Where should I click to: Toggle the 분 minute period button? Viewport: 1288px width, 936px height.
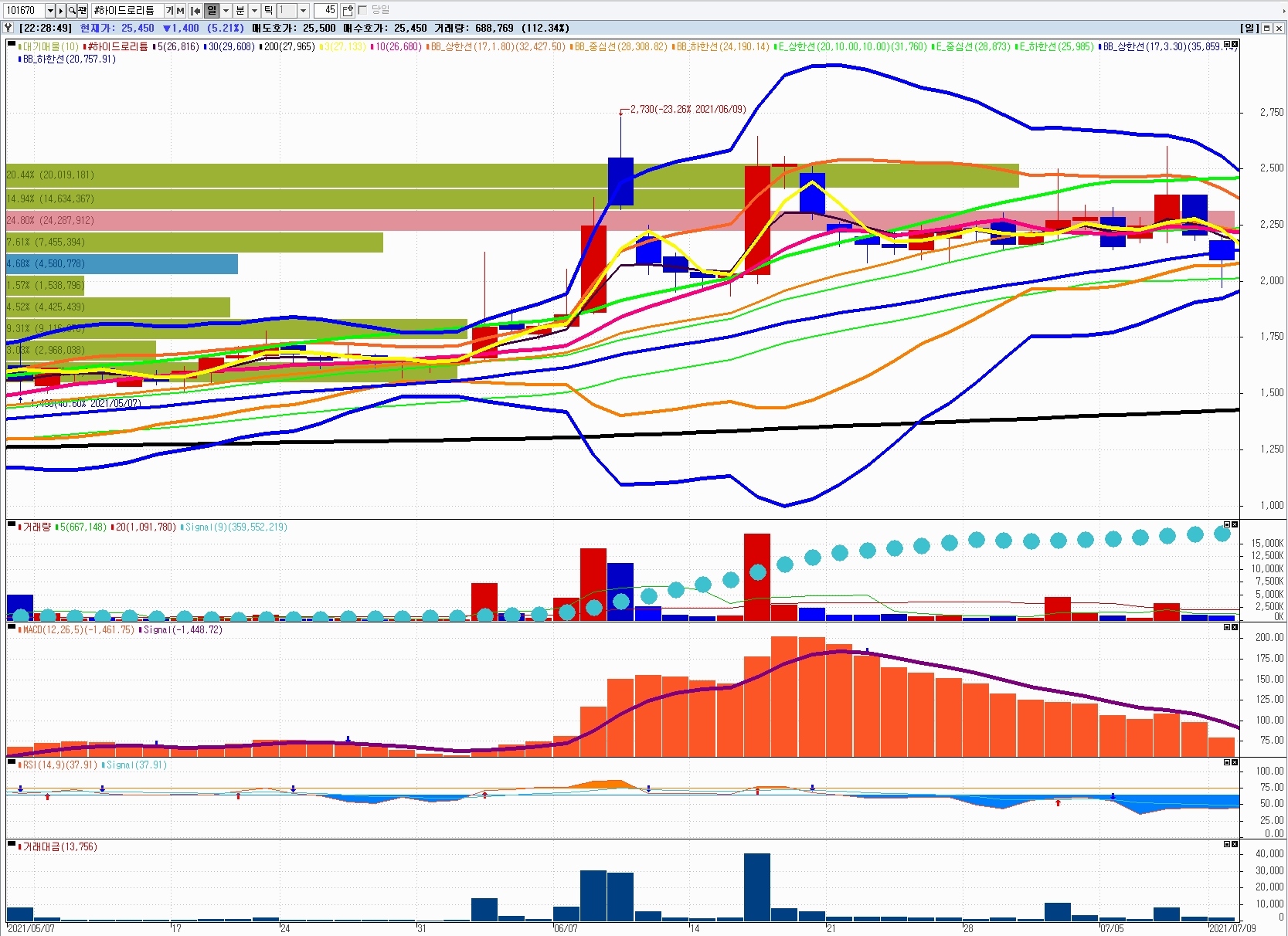tap(240, 11)
